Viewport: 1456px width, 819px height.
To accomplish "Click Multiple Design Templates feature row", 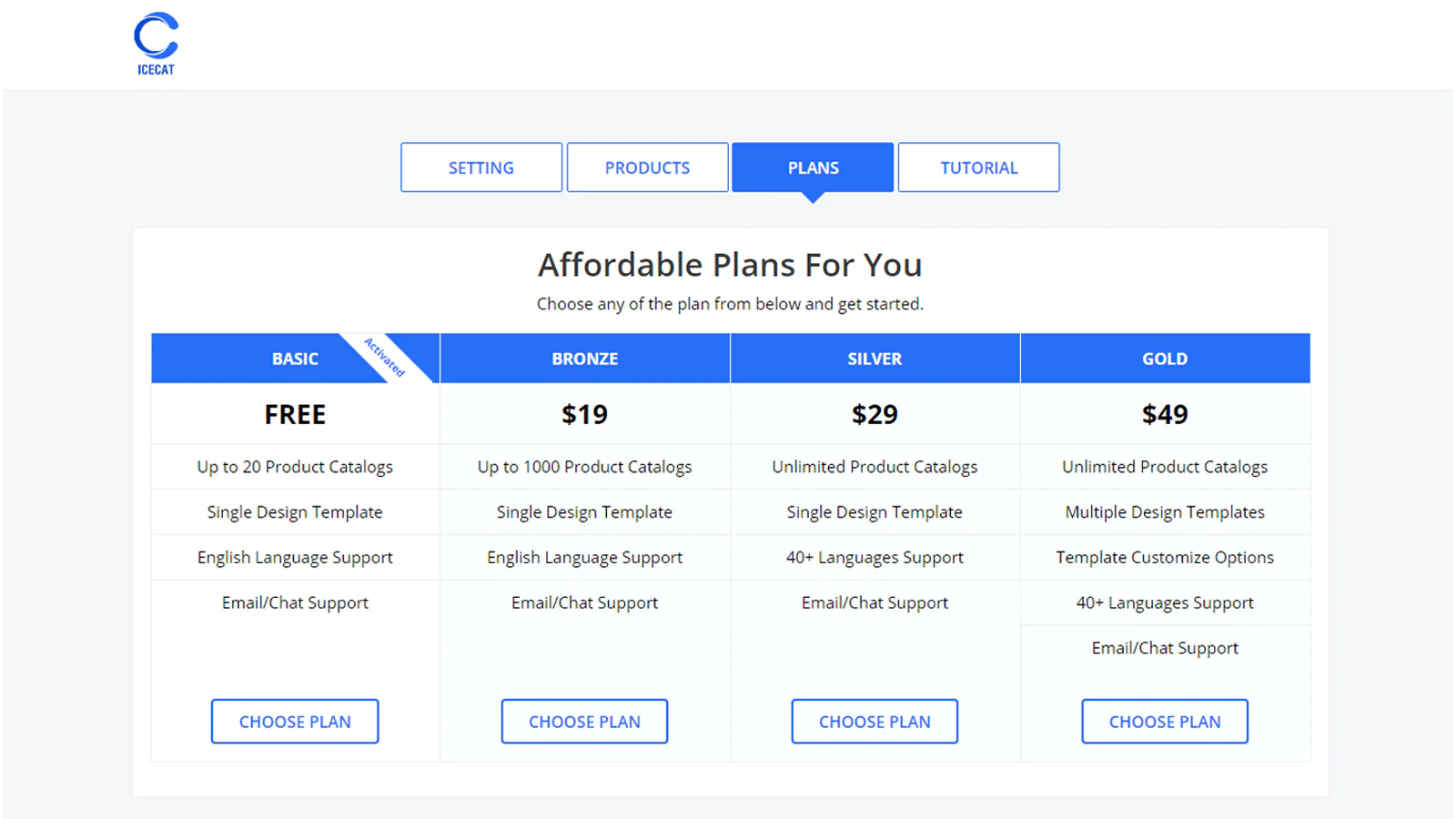I will [x=1165, y=512].
